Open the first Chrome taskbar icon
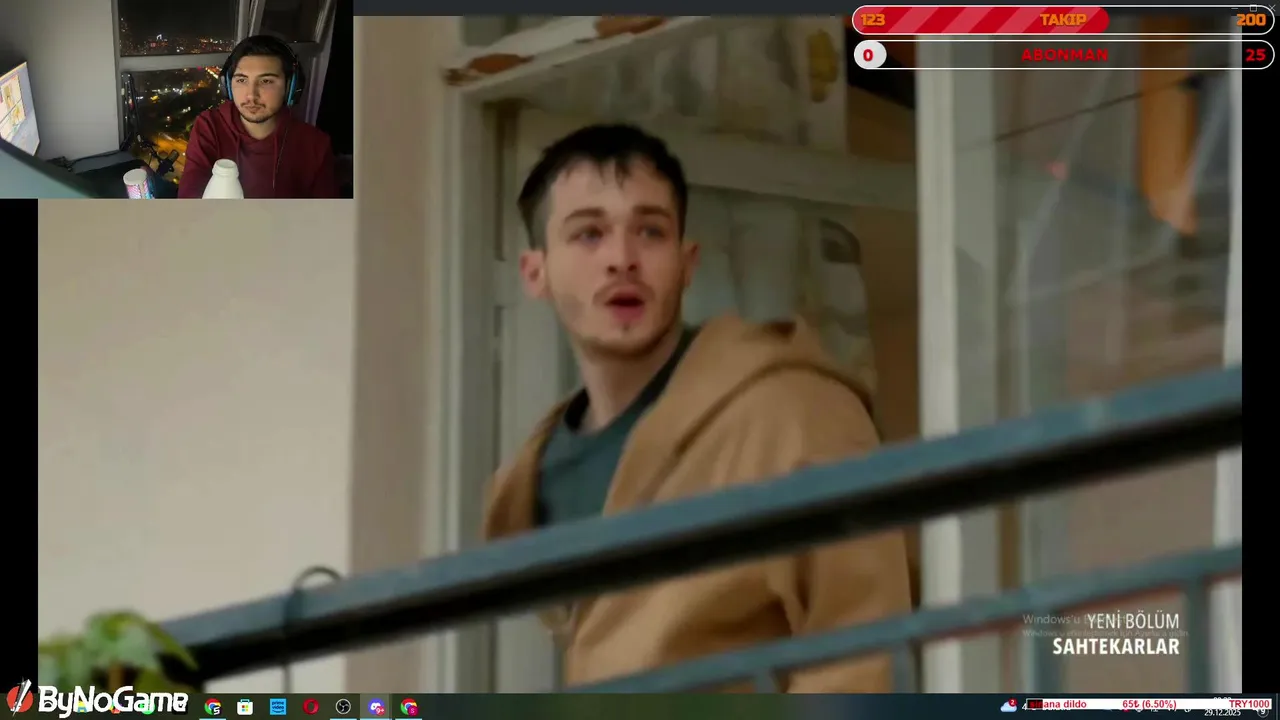This screenshot has width=1280, height=720. [x=213, y=707]
